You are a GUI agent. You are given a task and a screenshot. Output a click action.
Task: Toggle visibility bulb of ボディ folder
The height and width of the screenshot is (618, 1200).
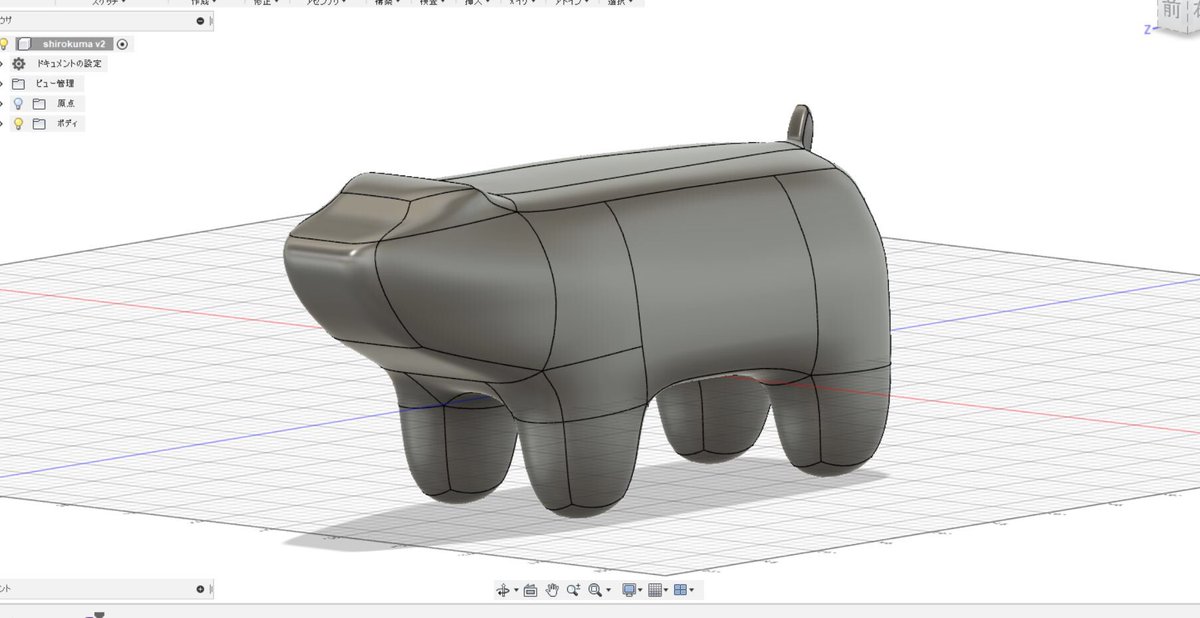coord(18,124)
